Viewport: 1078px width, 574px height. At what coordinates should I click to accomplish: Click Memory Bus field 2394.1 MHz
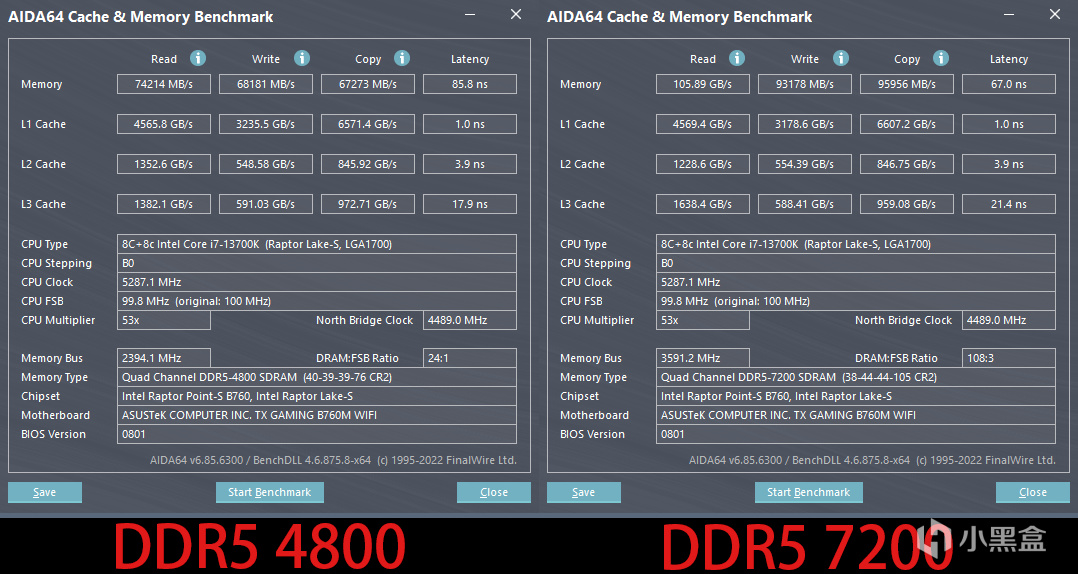164,358
